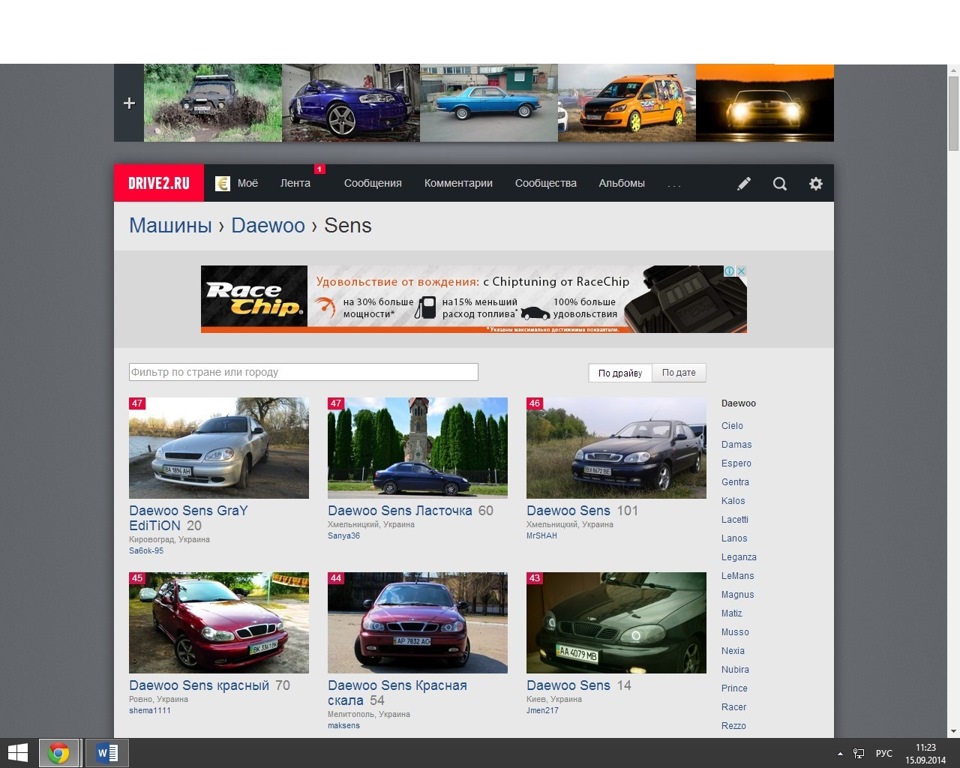960x768 pixels.
Task: Open the Sens Ласточка car thumbnail
Action: (418, 448)
